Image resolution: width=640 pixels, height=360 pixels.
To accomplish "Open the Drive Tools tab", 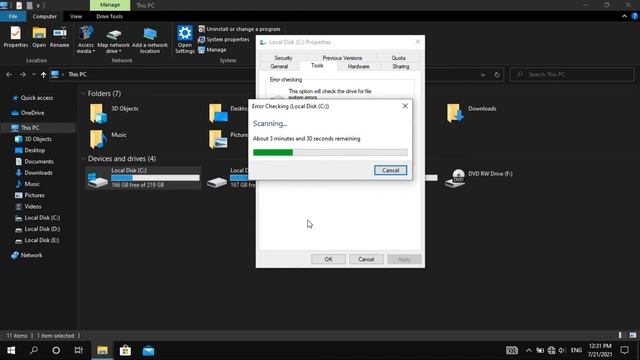I will pos(109,16).
